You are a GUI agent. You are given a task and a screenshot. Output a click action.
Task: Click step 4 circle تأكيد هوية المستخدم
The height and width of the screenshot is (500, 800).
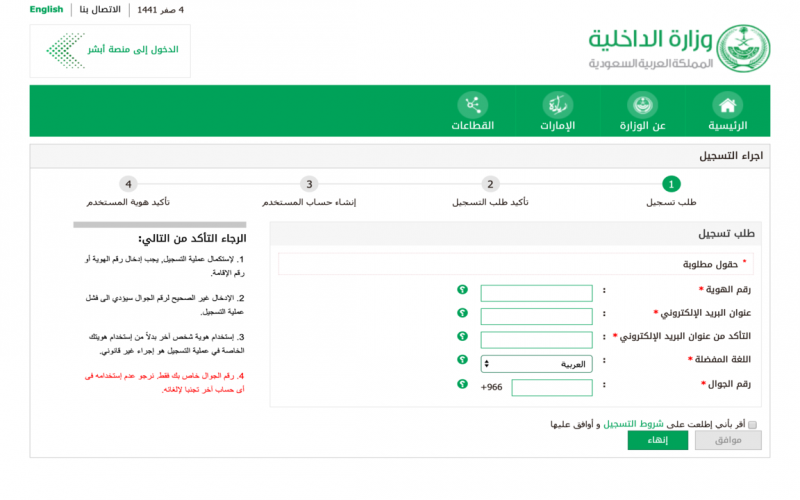click(128, 184)
